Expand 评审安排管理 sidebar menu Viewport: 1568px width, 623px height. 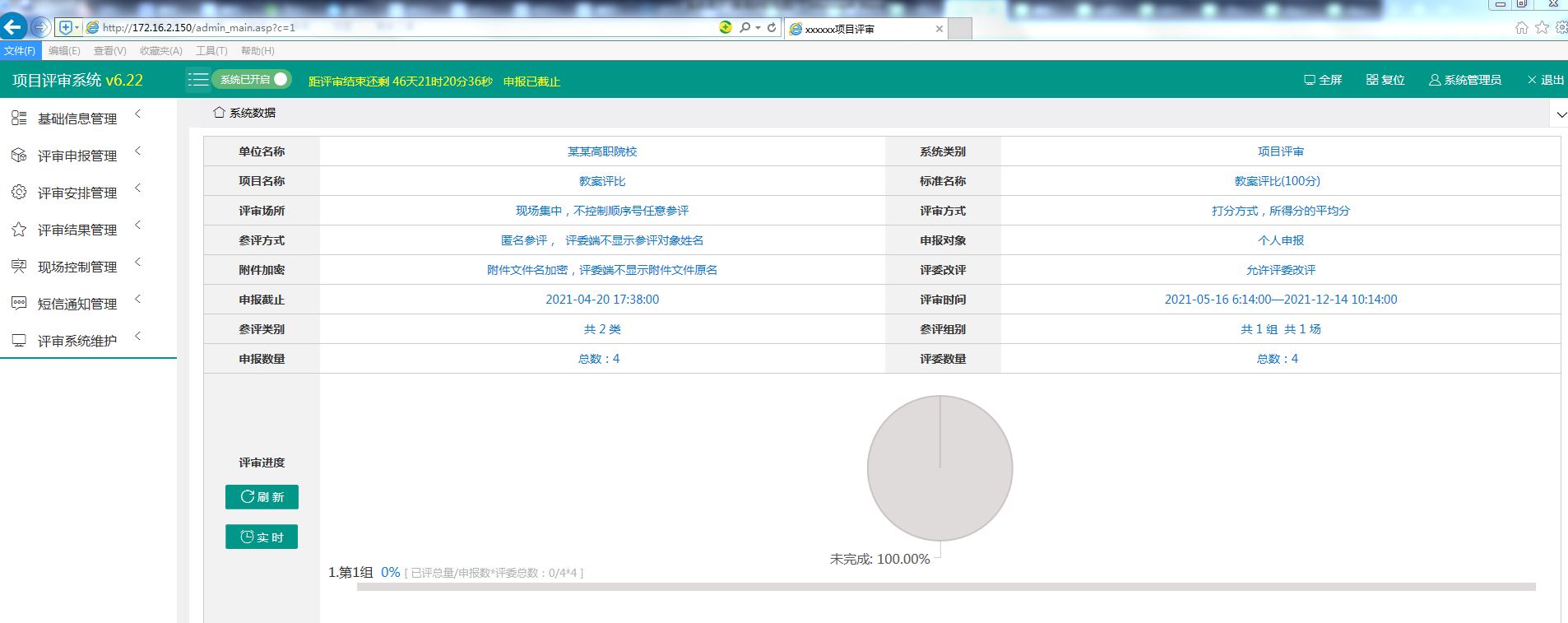point(77,193)
